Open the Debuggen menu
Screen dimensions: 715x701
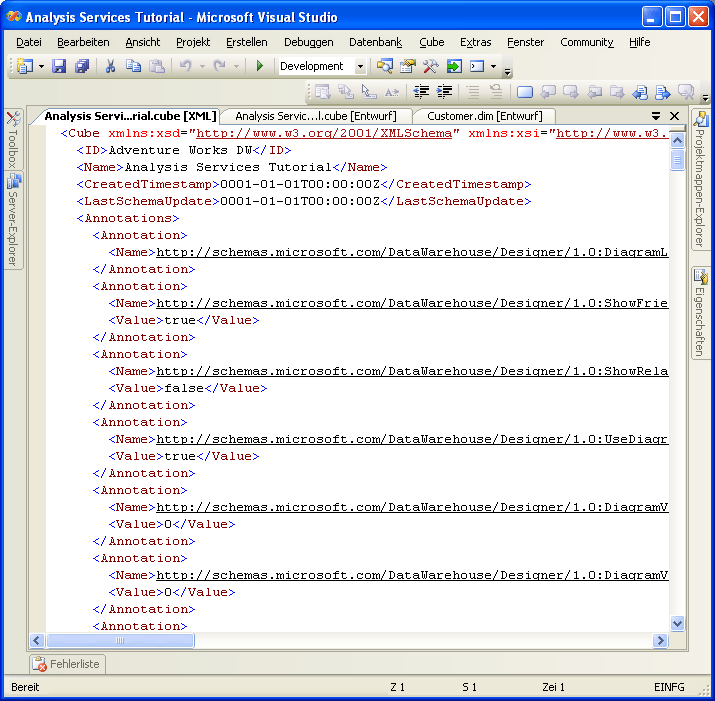click(x=309, y=42)
